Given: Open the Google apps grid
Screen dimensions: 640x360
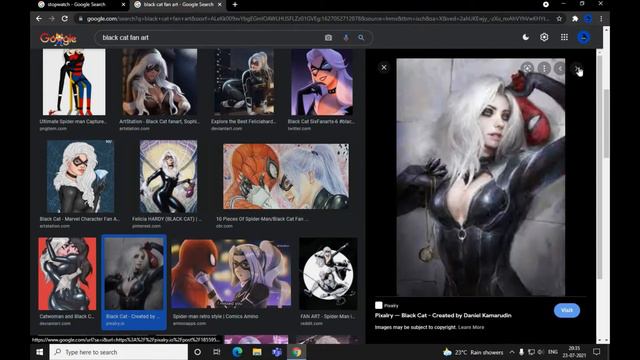Looking at the screenshot, I should (x=564, y=37).
